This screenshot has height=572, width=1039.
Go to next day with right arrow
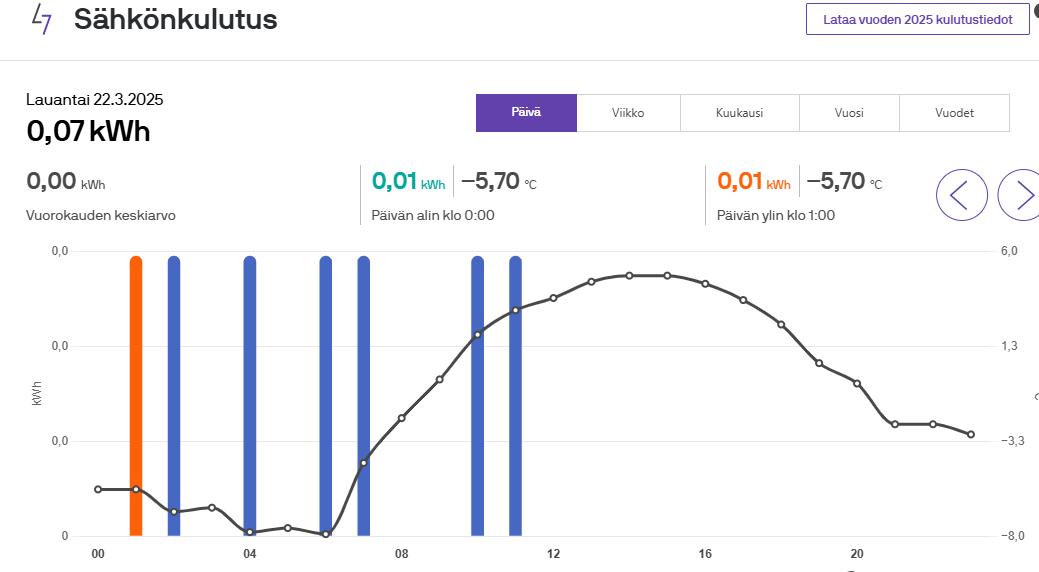(x=1022, y=195)
